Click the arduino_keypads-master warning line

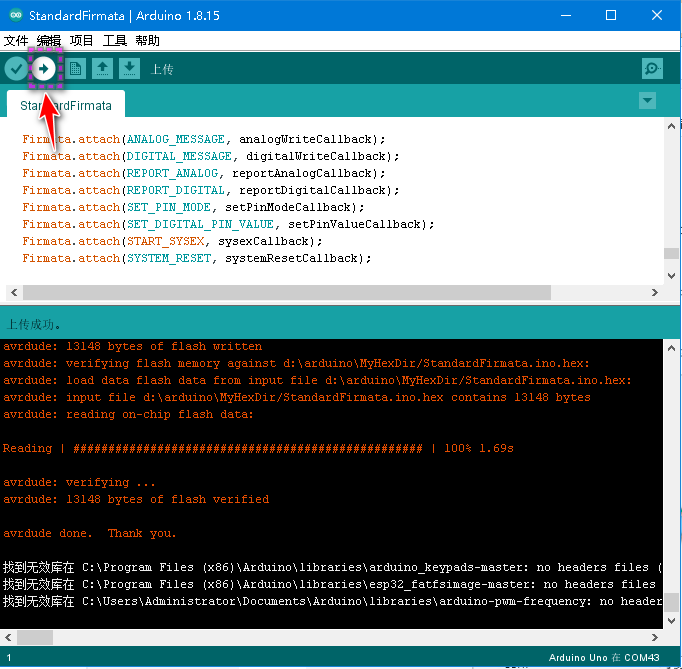pyautogui.click(x=332, y=567)
